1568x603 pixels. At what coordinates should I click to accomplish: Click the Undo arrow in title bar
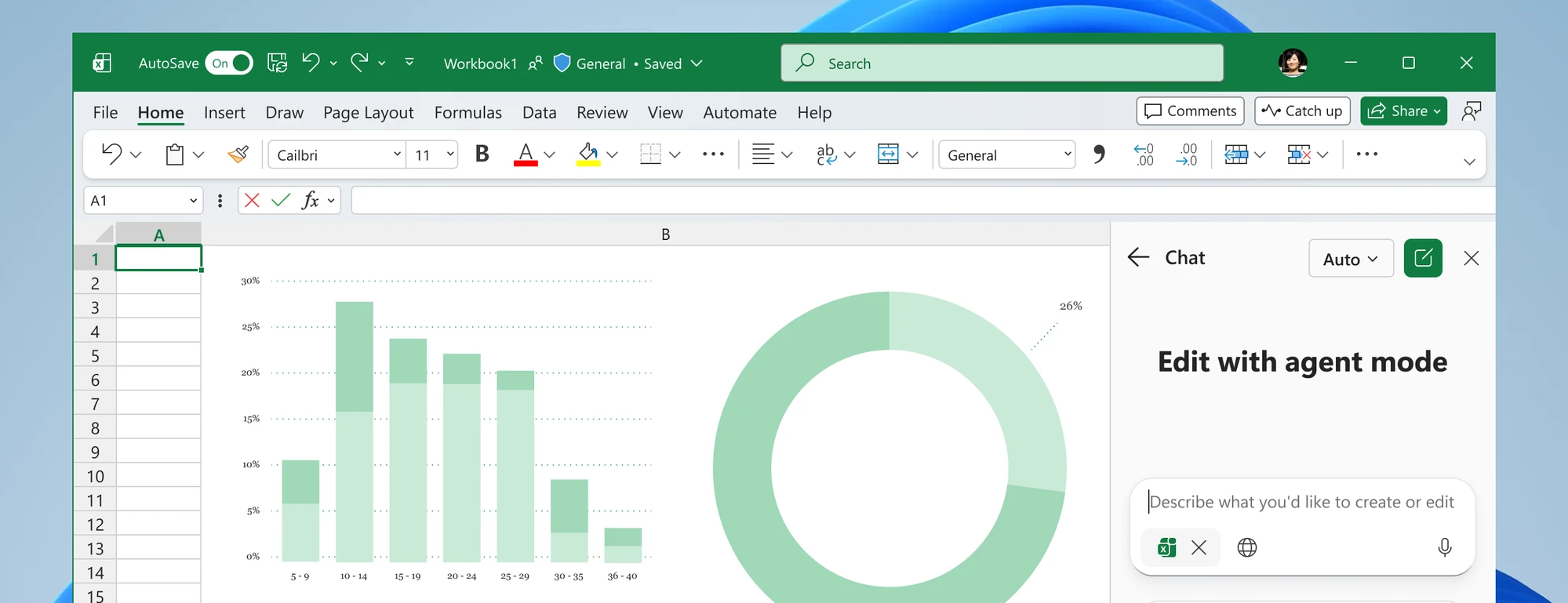pyautogui.click(x=311, y=63)
